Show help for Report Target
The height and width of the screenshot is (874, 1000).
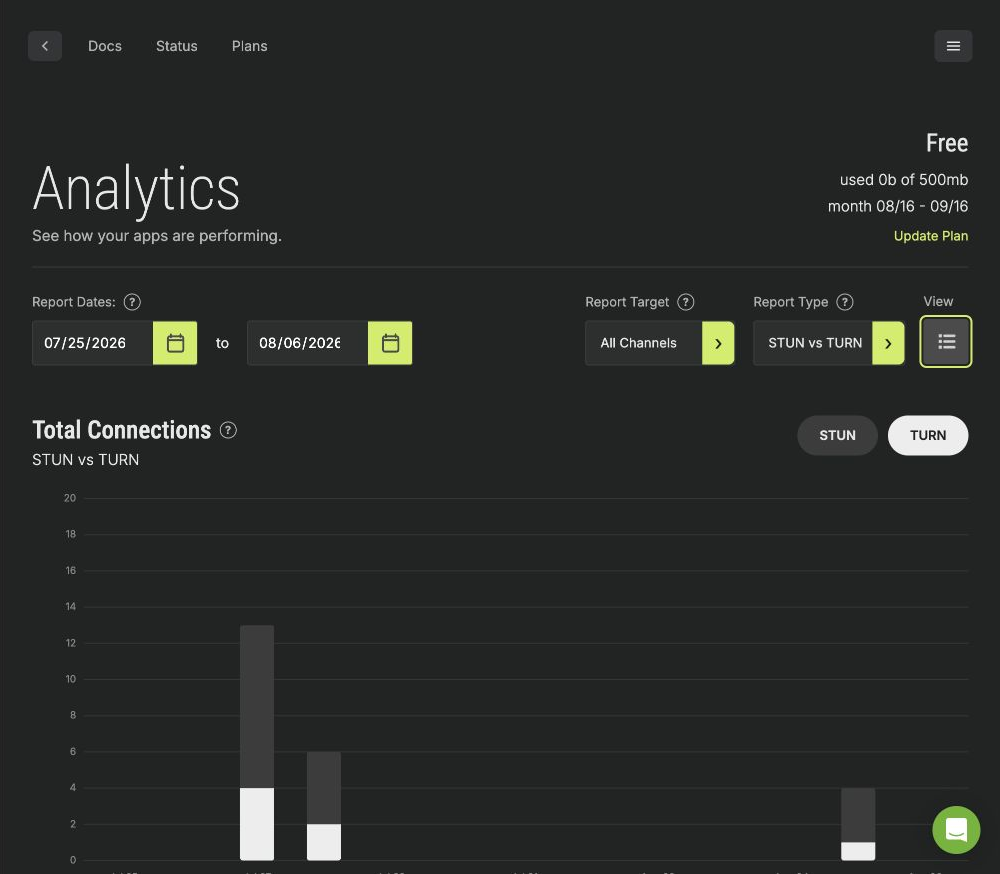[x=686, y=302]
